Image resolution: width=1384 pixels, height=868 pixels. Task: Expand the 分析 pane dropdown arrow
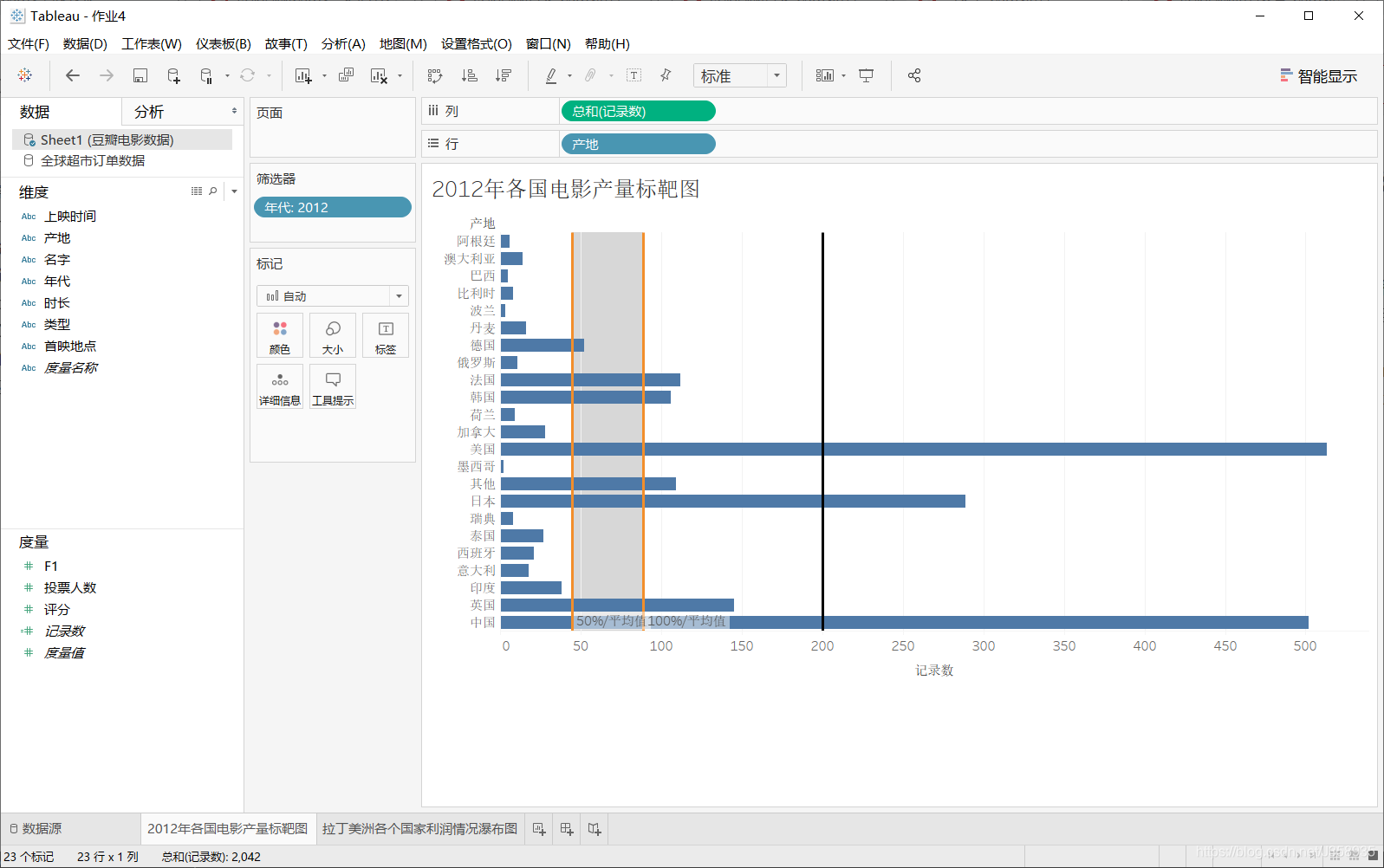tap(234, 111)
